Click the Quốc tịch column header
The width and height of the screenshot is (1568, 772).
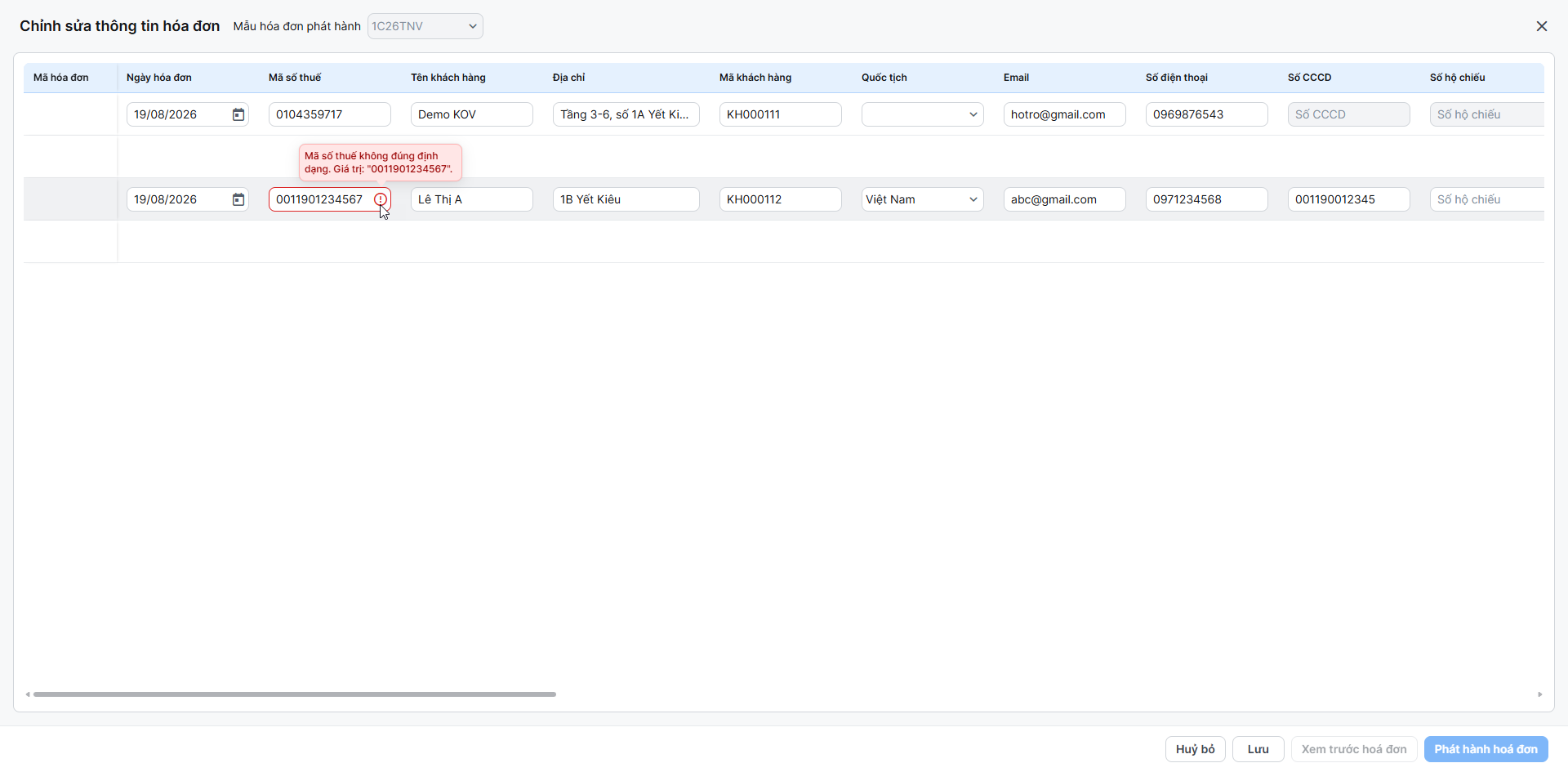pyautogui.click(x=884, y=78)
